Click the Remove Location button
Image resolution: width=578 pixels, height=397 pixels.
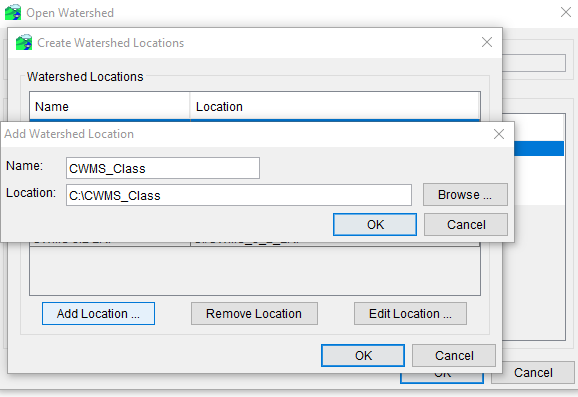(x=254, y=314)
